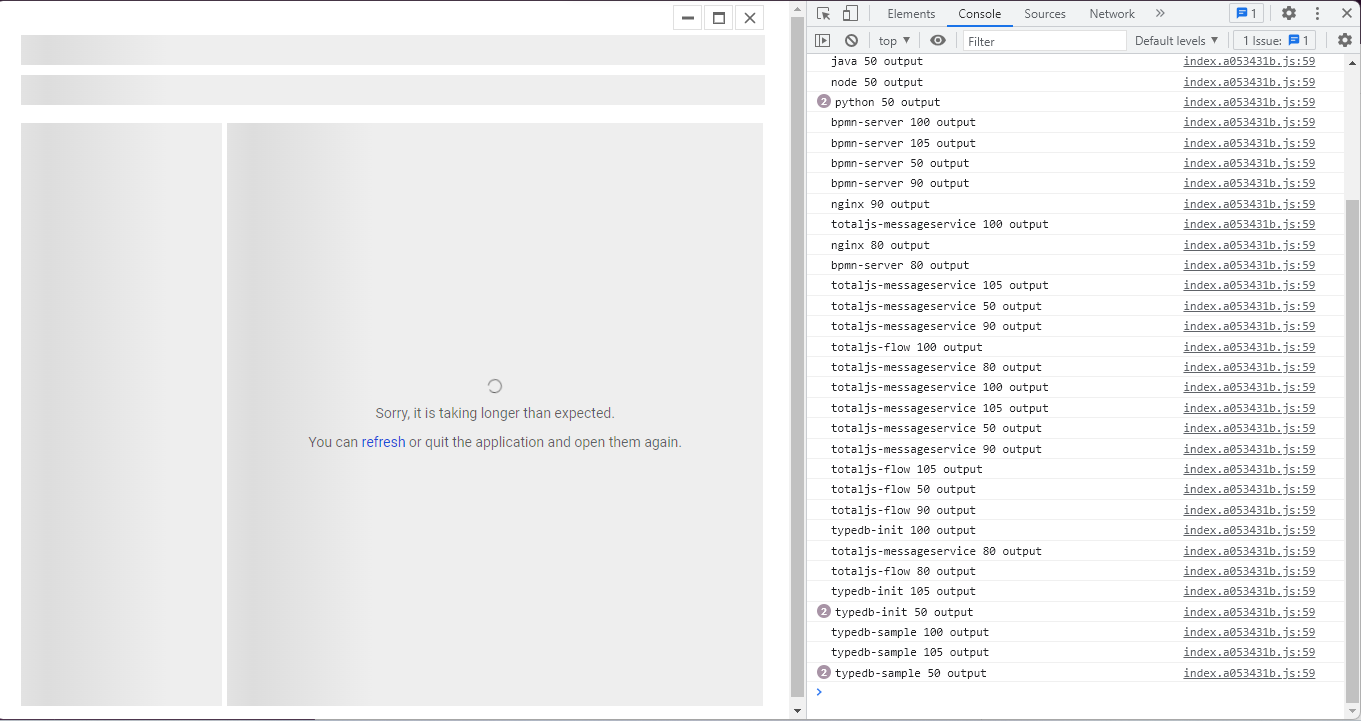Open DevTools settings with the gear icon

[x=1289, y=13]
